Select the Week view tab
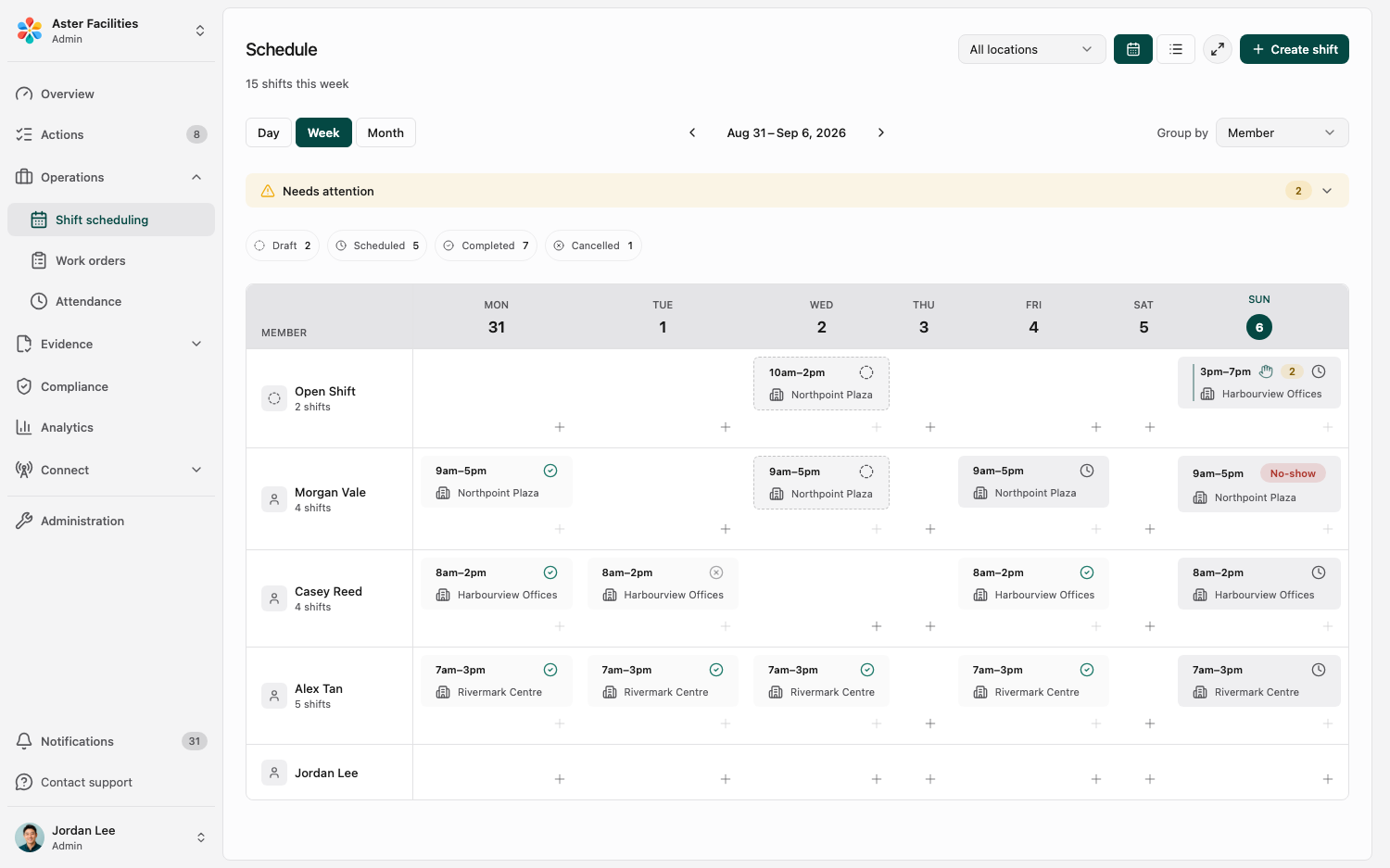 click(x=323, y=132)
